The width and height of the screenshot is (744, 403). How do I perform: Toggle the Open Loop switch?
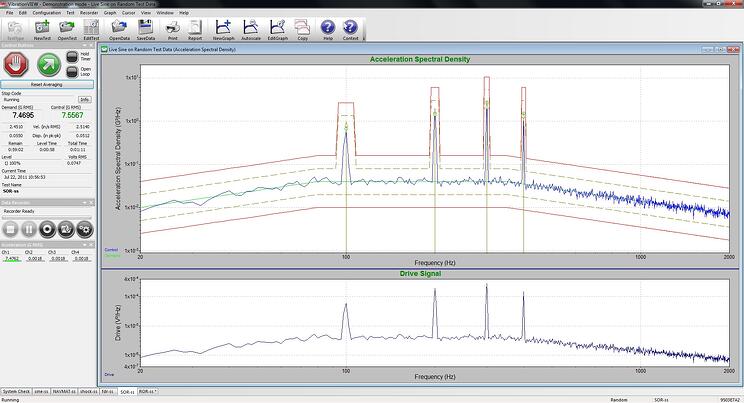(71, 72)
